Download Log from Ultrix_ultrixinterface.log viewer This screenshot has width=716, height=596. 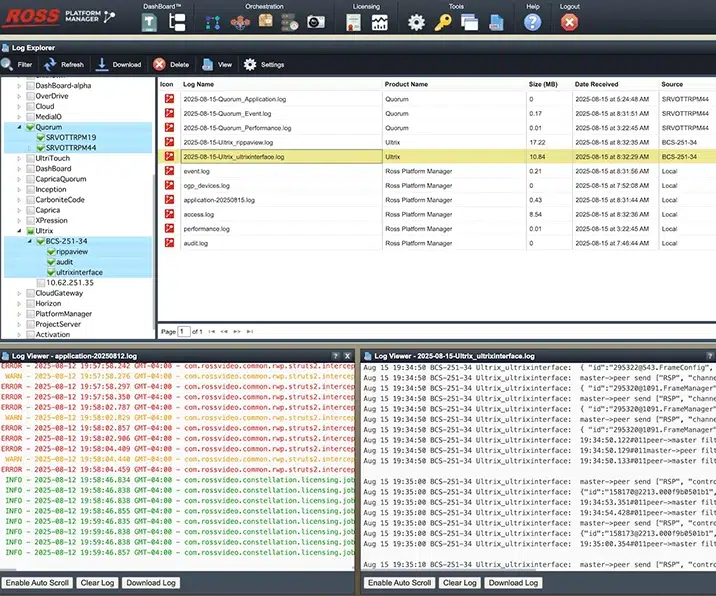513,583
